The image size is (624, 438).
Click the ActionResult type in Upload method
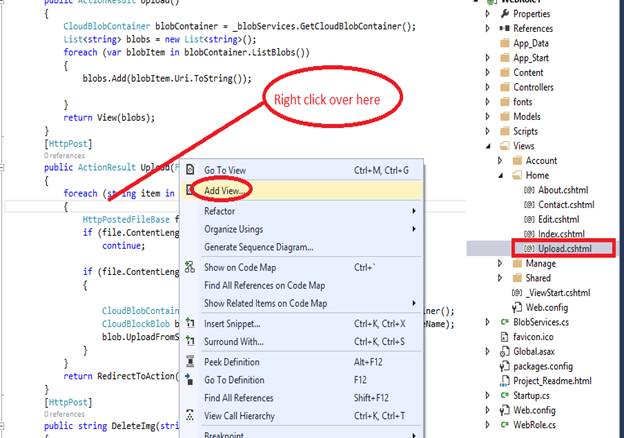point(107,167)
